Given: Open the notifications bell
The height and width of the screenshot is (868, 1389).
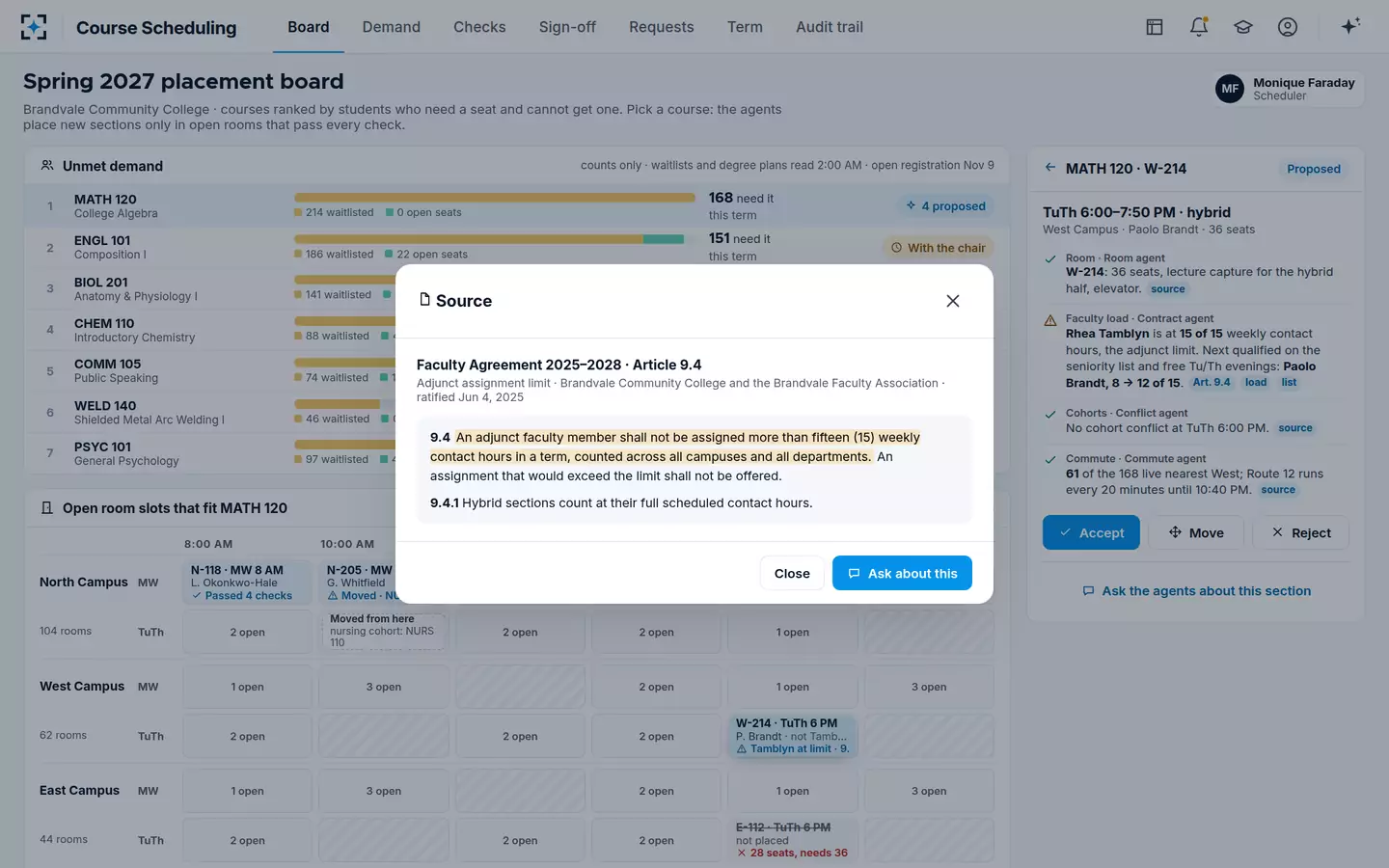Looking at the screenshot, I should [x=1199, y=27].
